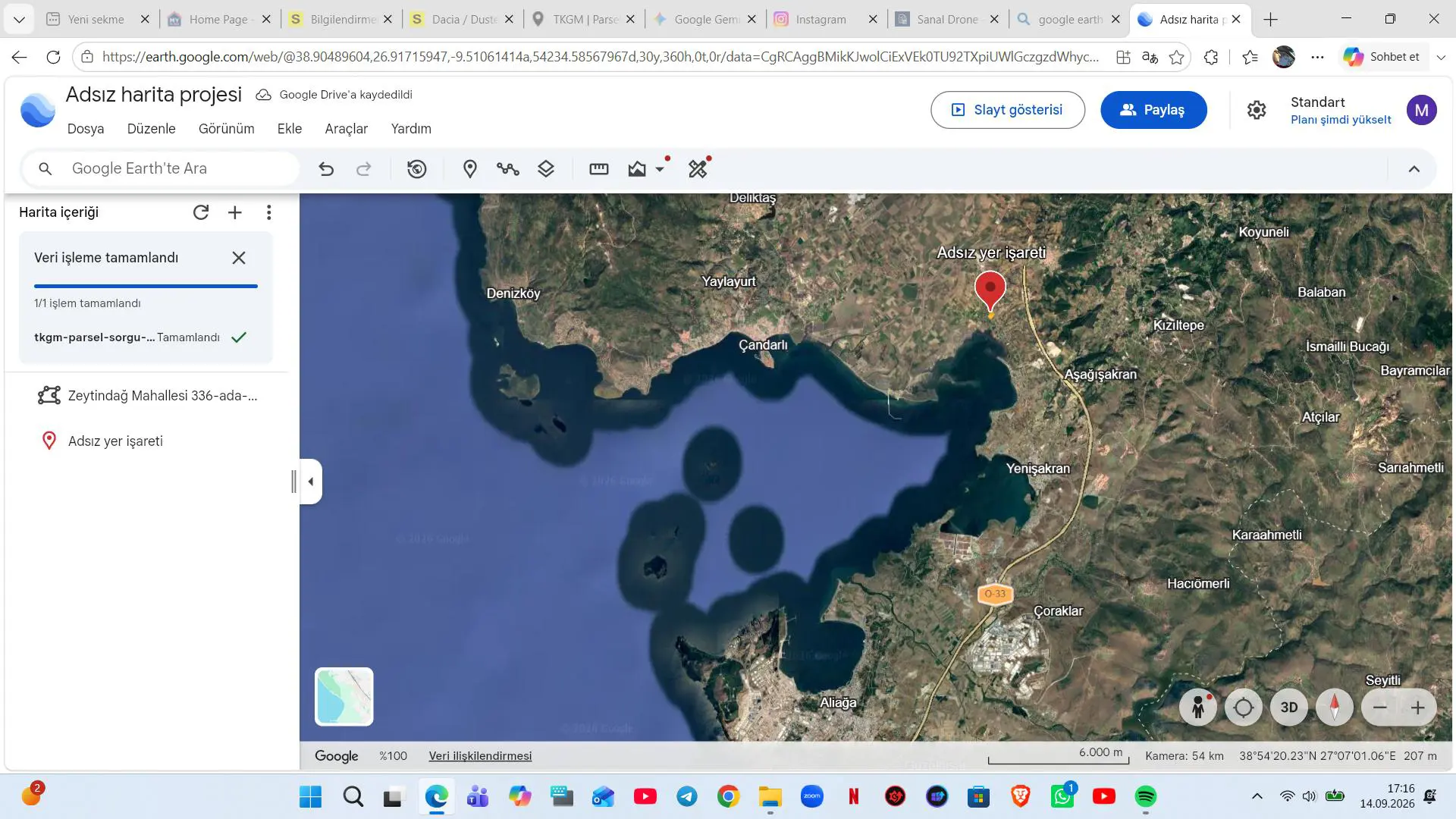The width and height of the screenshot is (1456, 819).
Task: Click the Planı şimdi yükselt link
Action: pos(1341,120)
